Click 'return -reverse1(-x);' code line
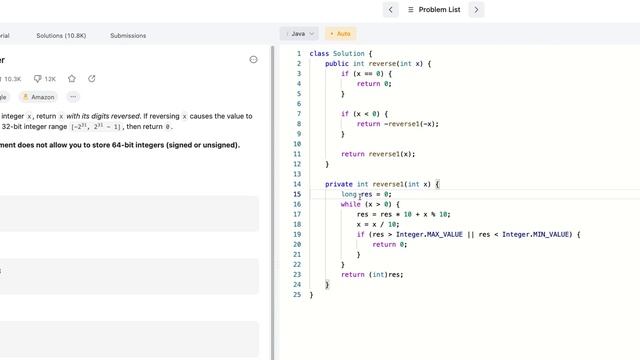Screen dimensions: 640x360 coord(398,124)
